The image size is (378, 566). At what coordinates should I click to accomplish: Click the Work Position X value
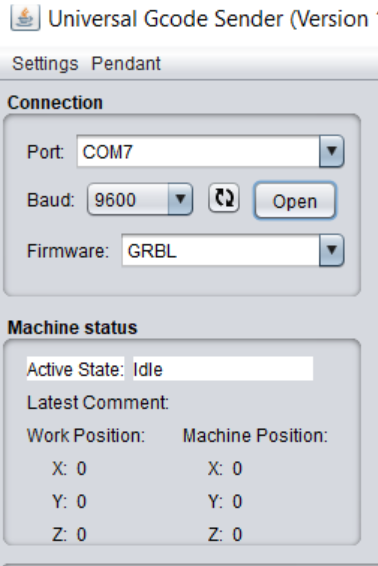click(82, 469)
